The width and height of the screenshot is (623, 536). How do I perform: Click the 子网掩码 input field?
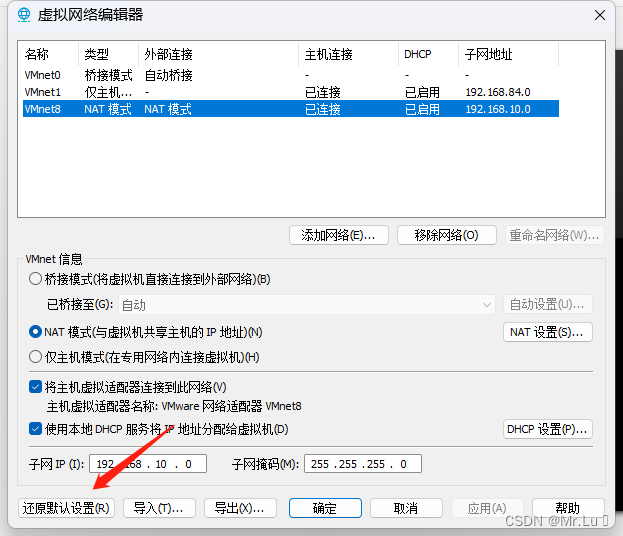pyautogui.click(x=363, y=464)
